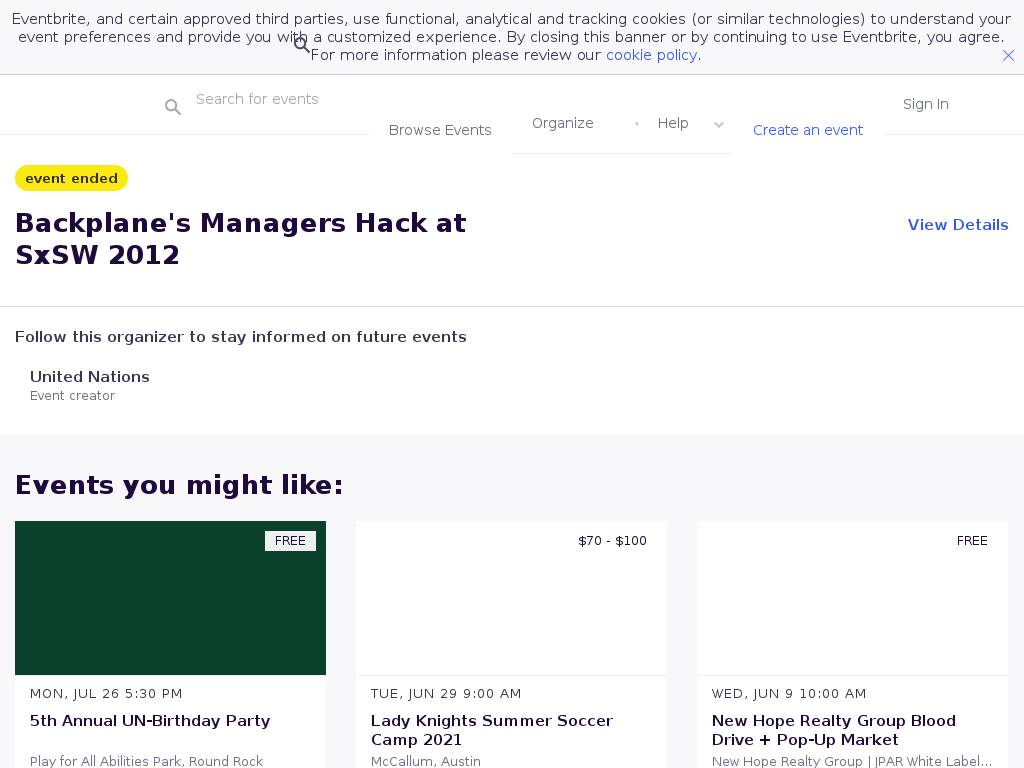
Task: Open the green UN-Birthday Party thumbnail
Action: coord(170,598)
